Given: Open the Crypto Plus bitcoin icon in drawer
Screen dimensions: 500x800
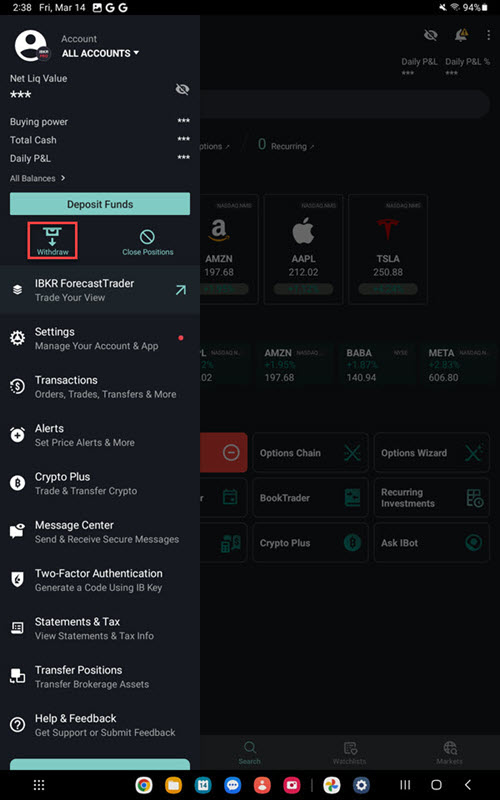Looking at the screenshot, I should tap(17, 483).
